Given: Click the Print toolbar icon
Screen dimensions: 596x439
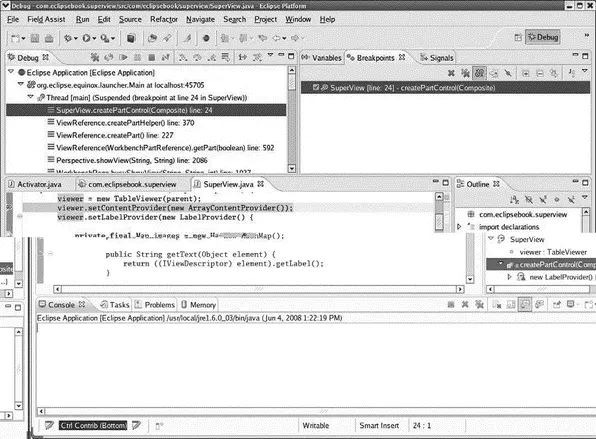Looking at the screenshot, I should (x=49, y=38).
